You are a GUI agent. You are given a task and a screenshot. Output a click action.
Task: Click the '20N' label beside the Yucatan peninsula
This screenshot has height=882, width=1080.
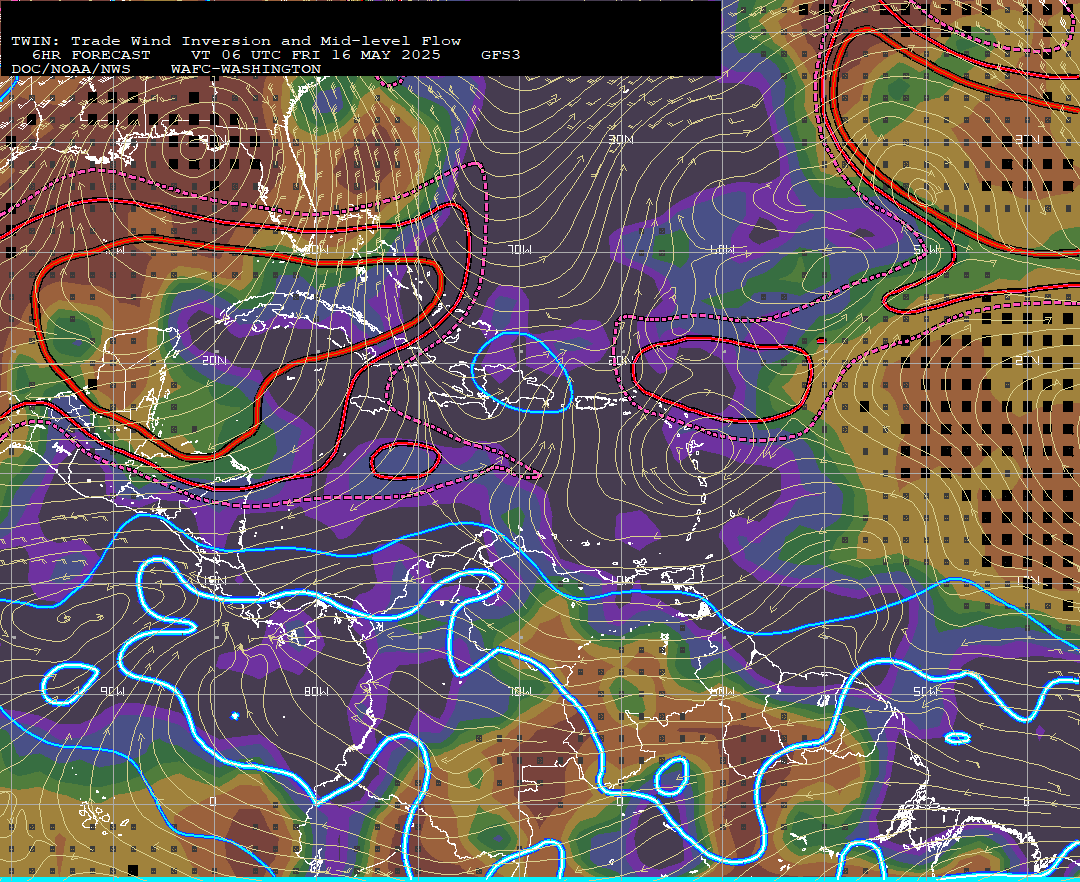[x=214, y=360]
